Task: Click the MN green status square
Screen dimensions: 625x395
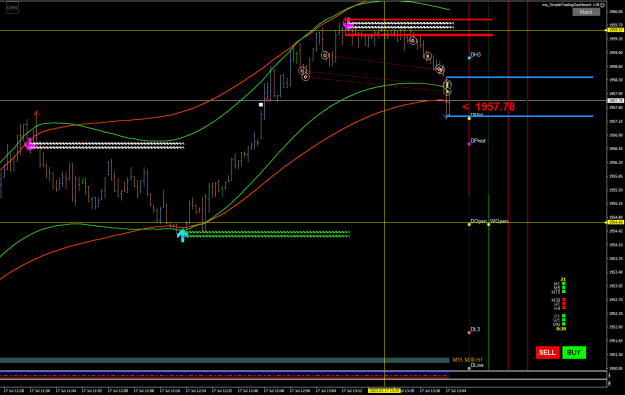Action: (x=564, y=324)
